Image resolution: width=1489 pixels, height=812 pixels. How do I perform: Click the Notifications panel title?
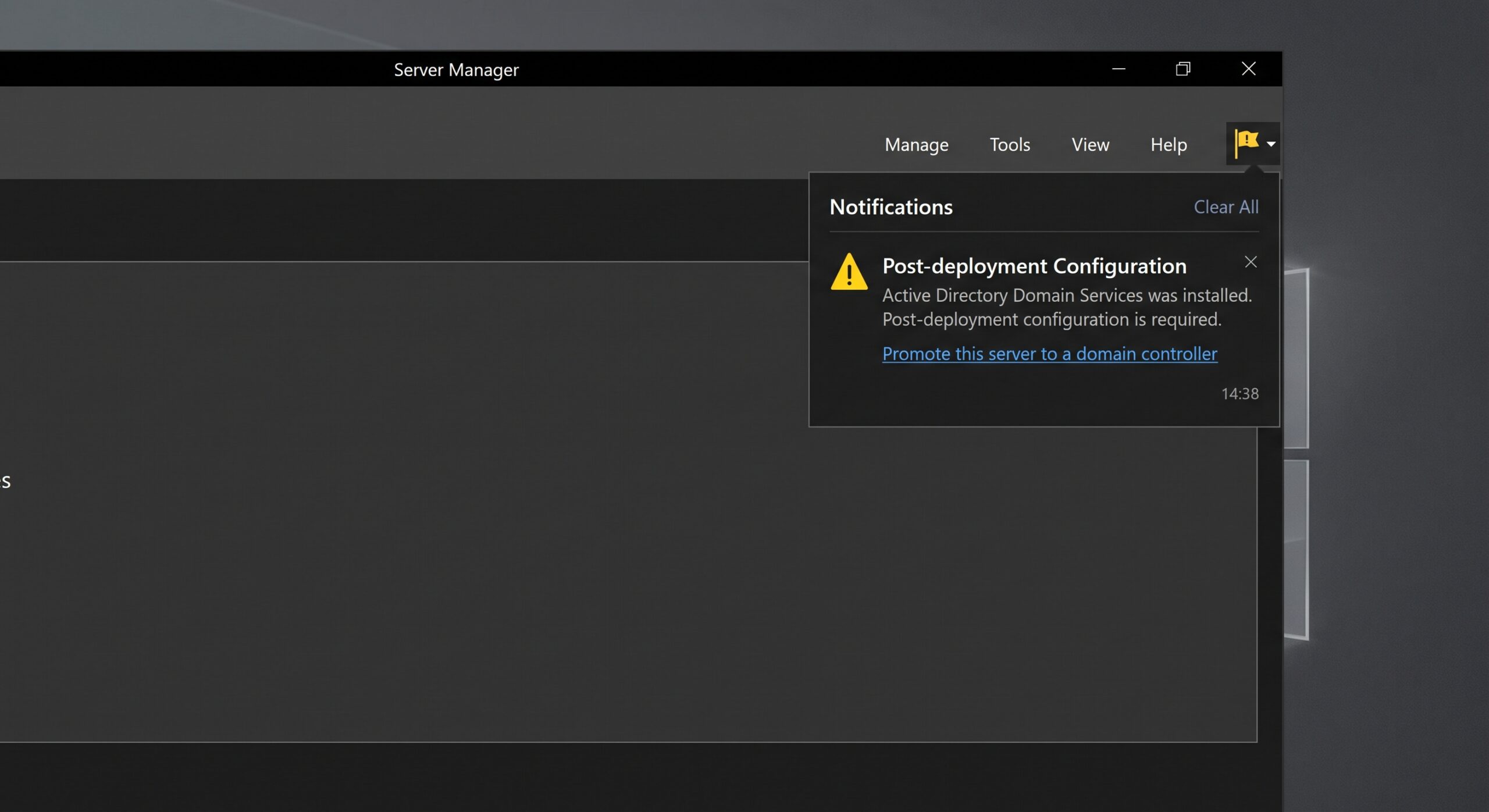890,206
